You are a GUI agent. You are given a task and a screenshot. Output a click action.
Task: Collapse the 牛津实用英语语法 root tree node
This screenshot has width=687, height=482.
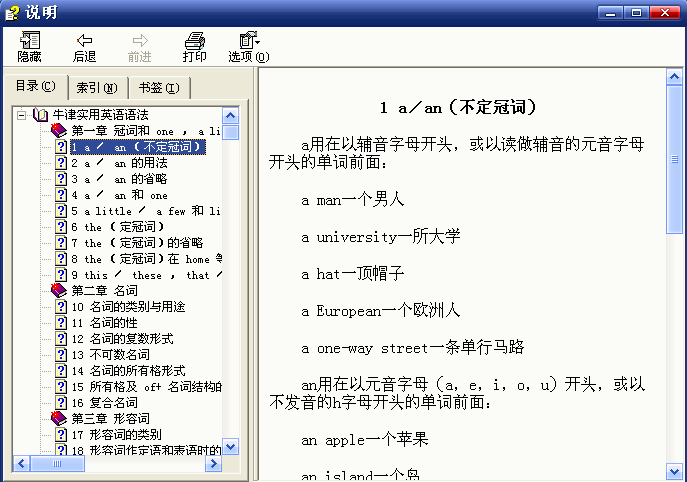[21, 115]
